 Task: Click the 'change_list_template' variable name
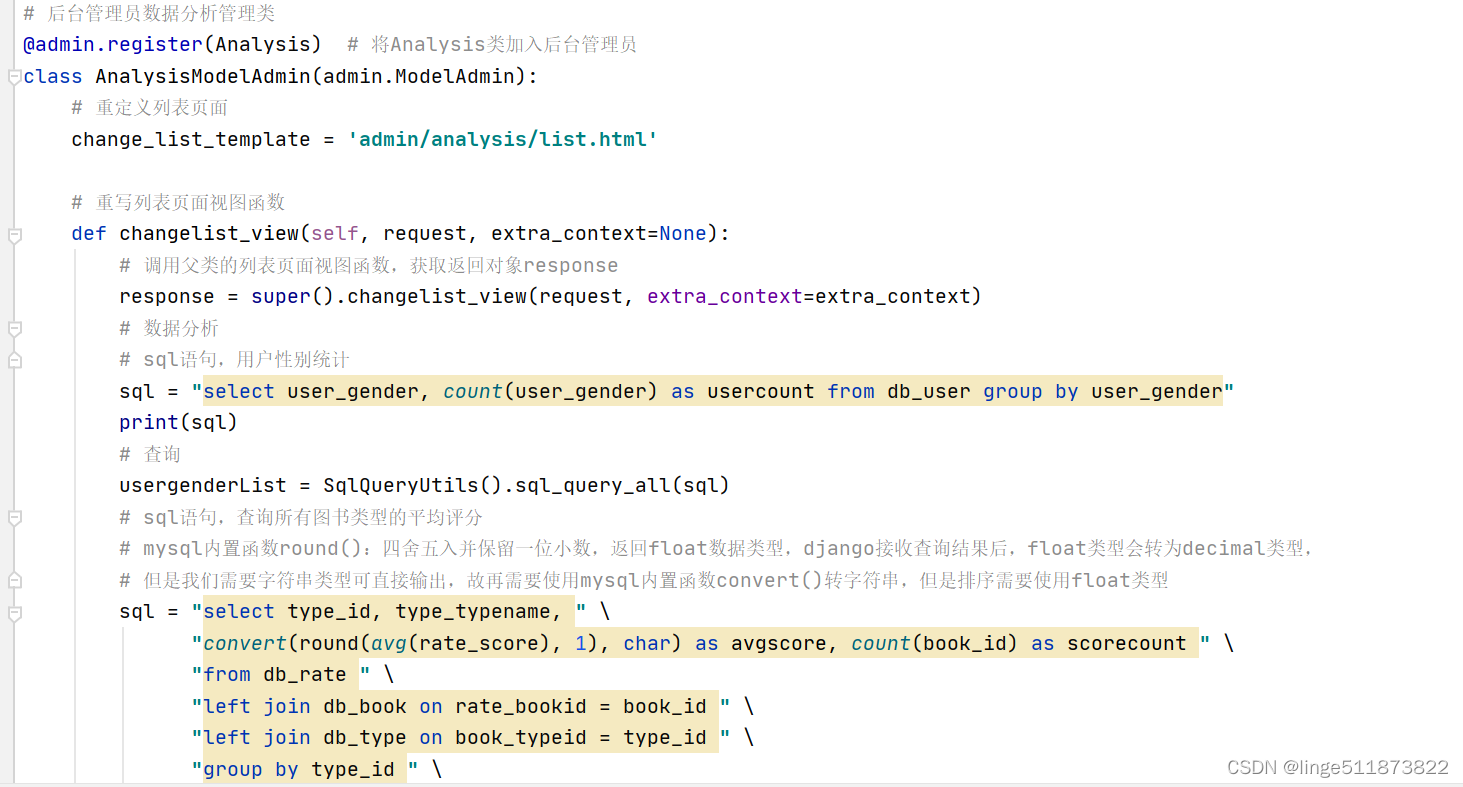(x=191, y=140)
